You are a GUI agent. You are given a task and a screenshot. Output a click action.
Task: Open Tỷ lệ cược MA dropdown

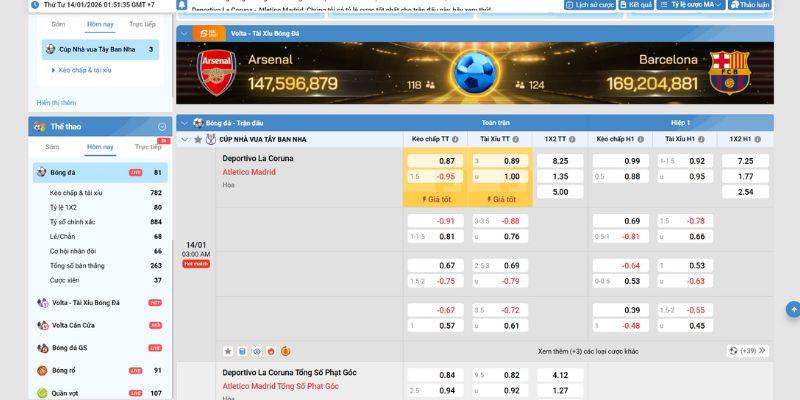pos(691,5)
